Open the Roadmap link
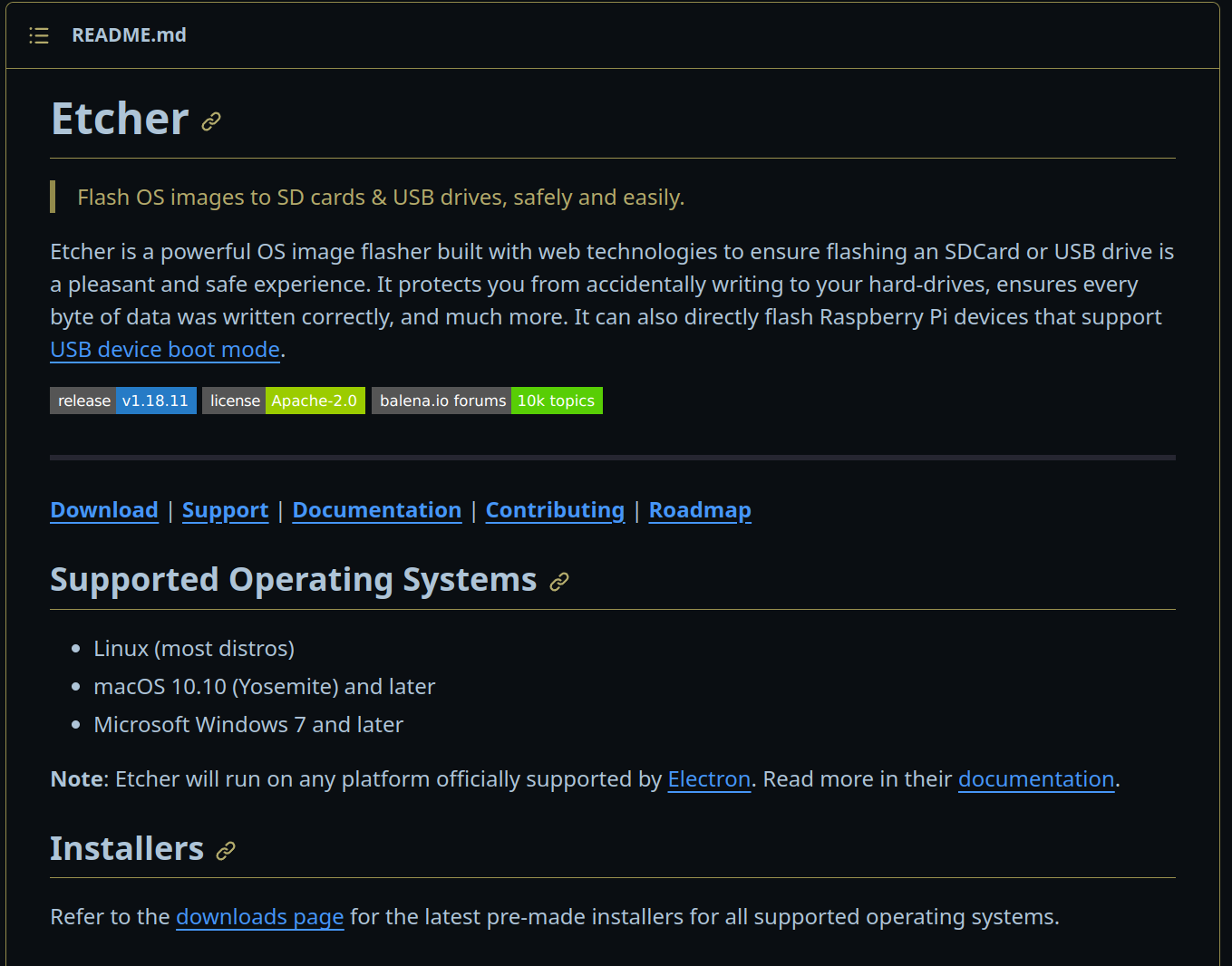Viewport: 1232px width, 966px height. tap(700, 510)
